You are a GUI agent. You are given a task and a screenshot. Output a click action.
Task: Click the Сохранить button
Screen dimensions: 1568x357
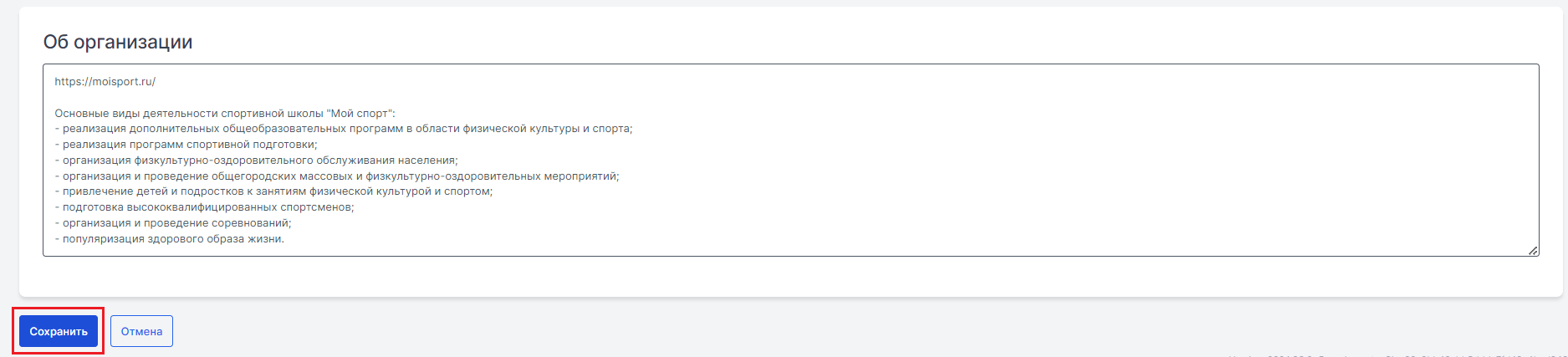pos(59,331)
